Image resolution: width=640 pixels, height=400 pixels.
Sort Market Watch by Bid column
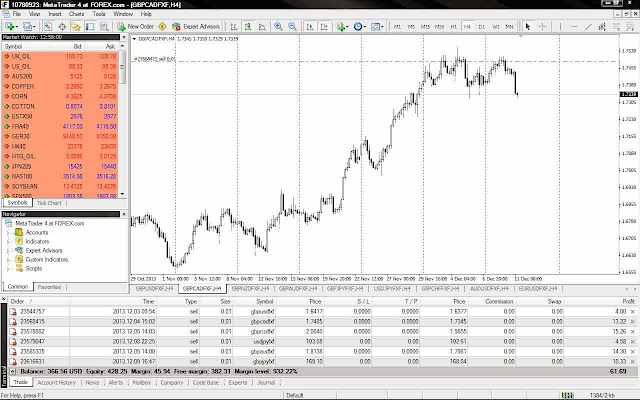77,47
